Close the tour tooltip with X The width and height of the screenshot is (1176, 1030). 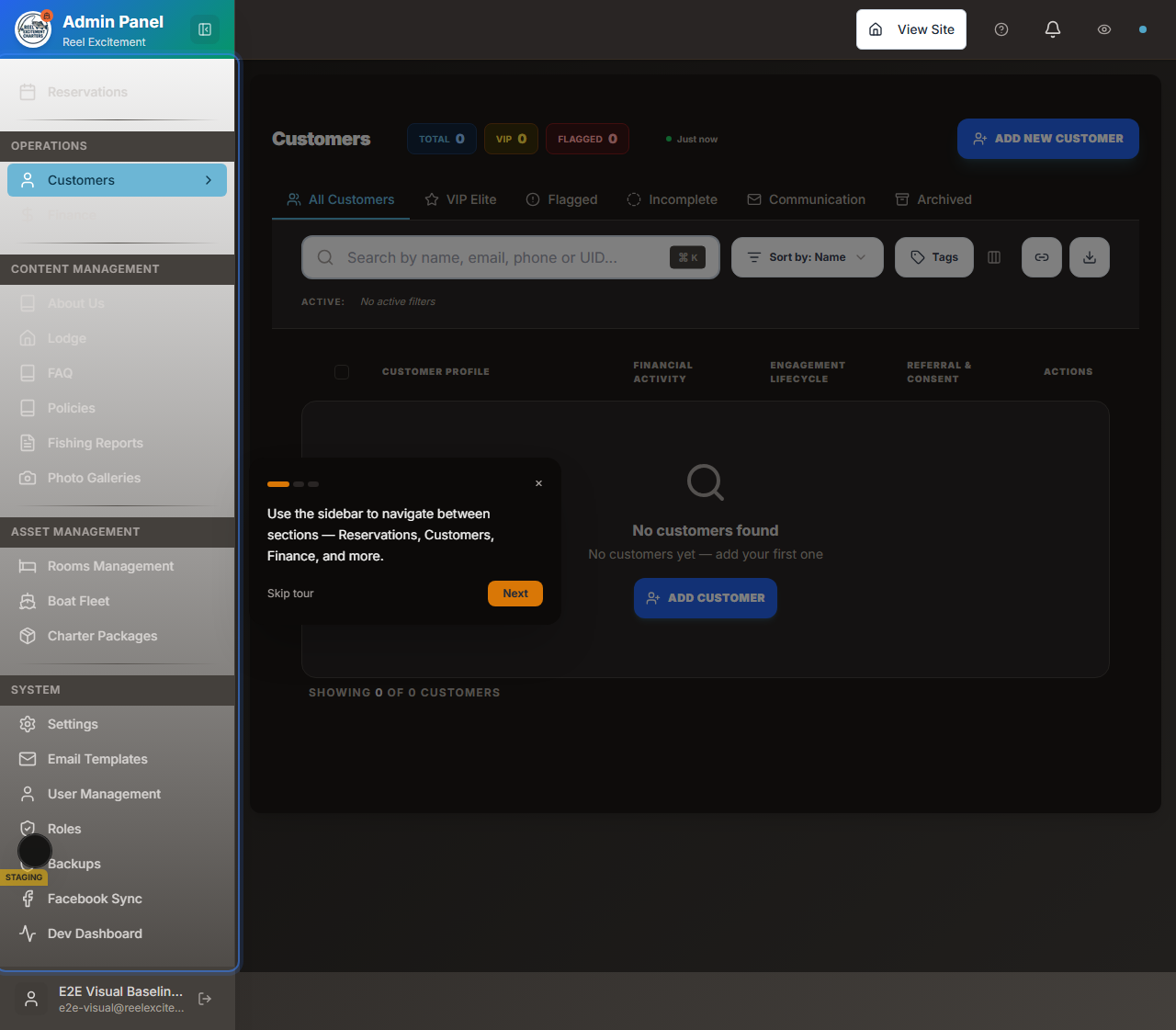(538, 483)
